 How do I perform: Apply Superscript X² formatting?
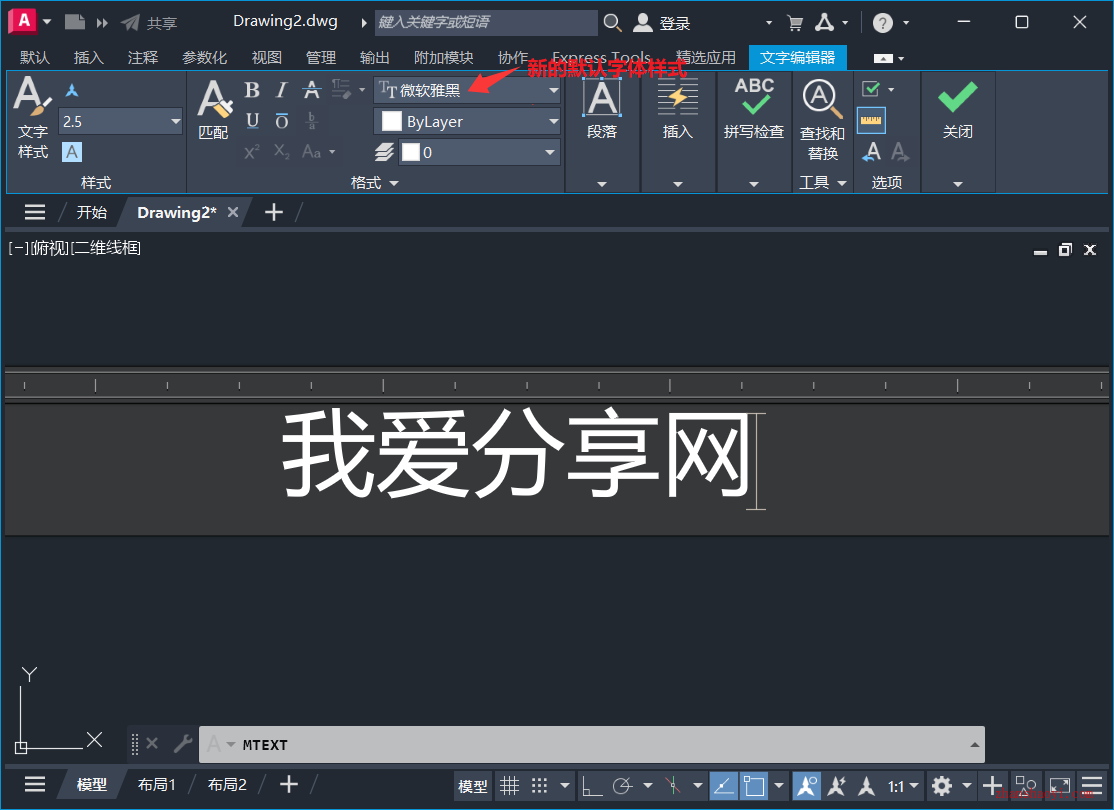(252, 152)
